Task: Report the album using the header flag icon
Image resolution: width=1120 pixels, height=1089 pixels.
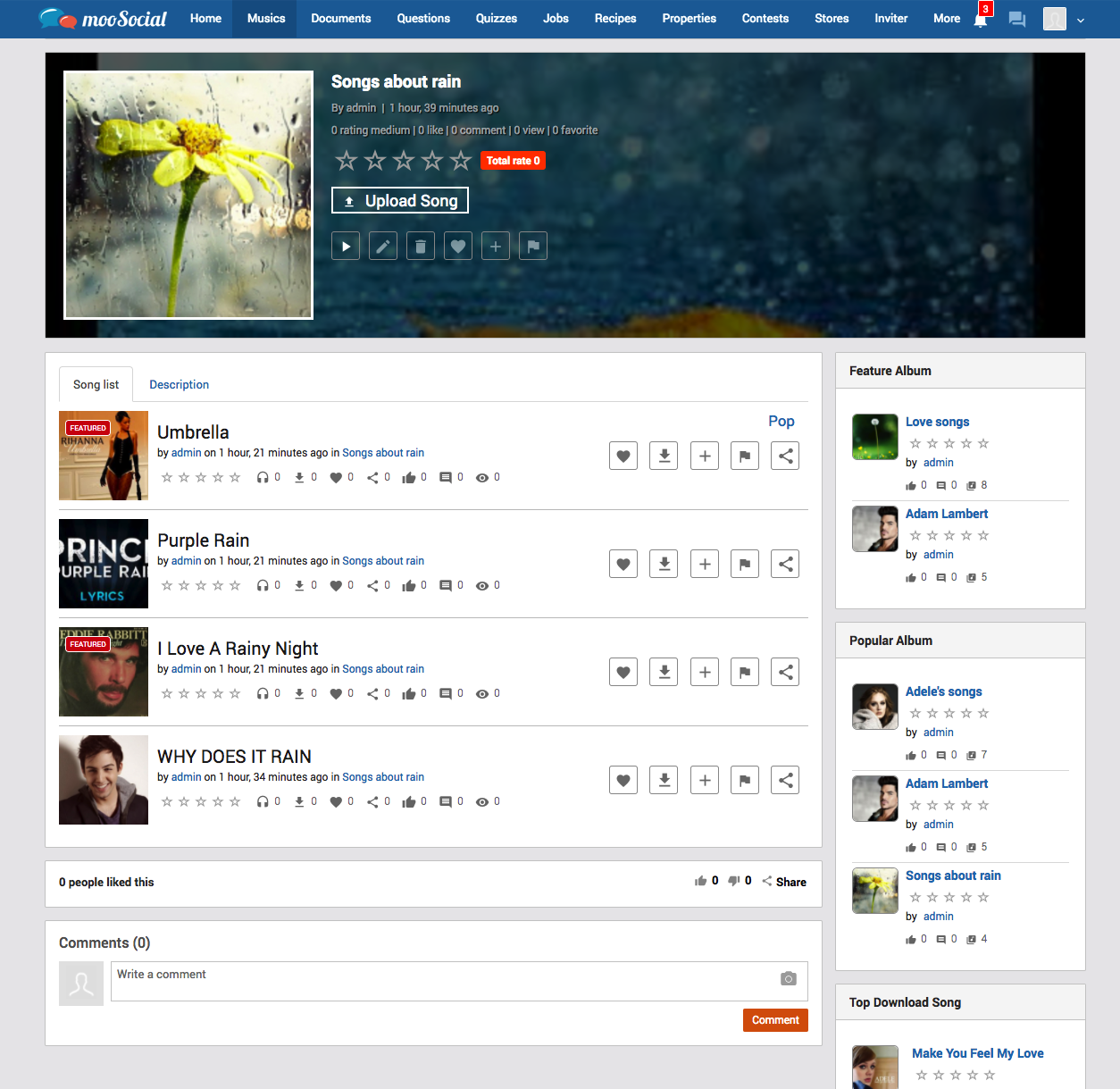Action: (x=533, y=246)
